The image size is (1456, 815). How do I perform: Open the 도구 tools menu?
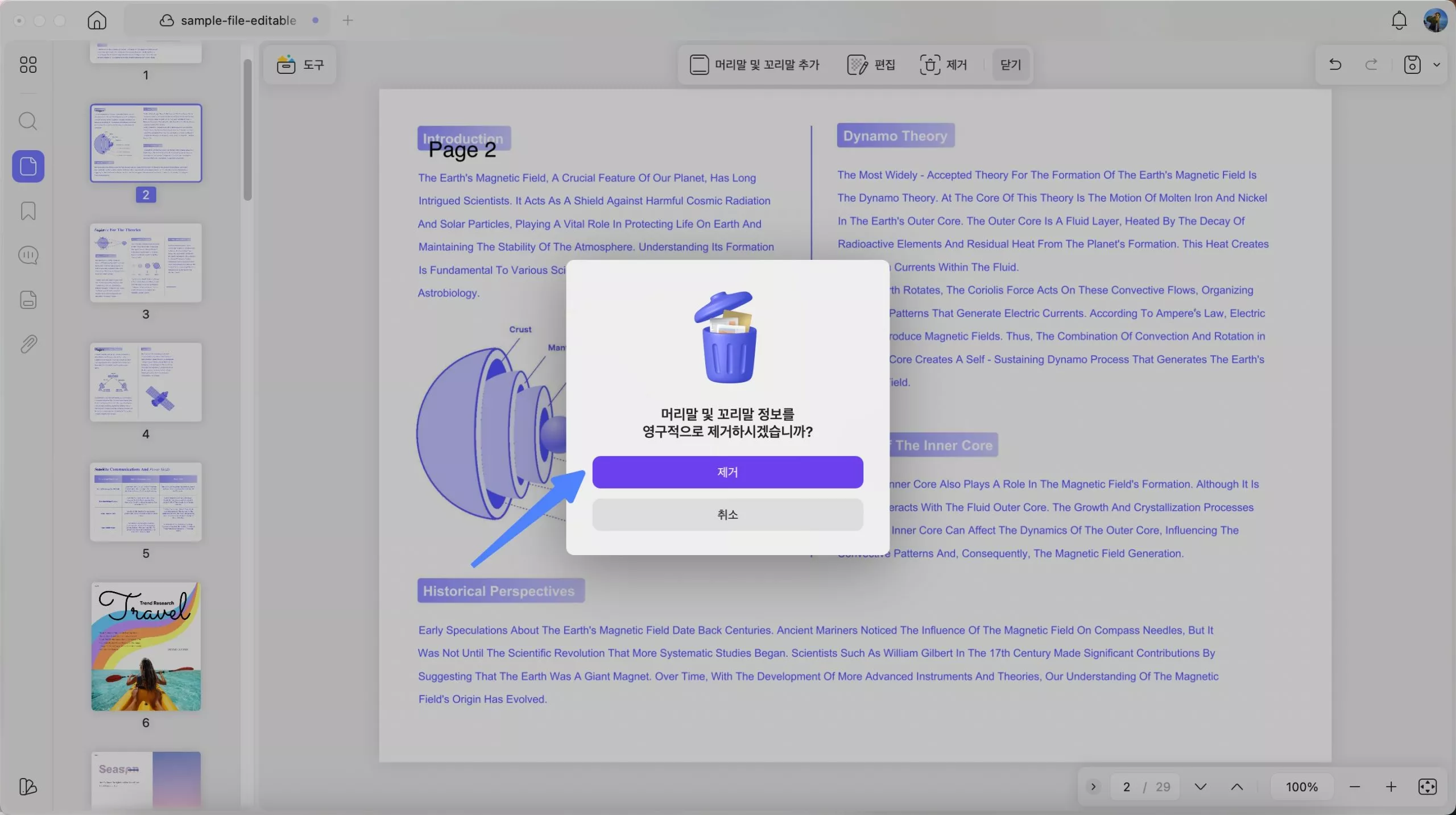coord(300,65)
